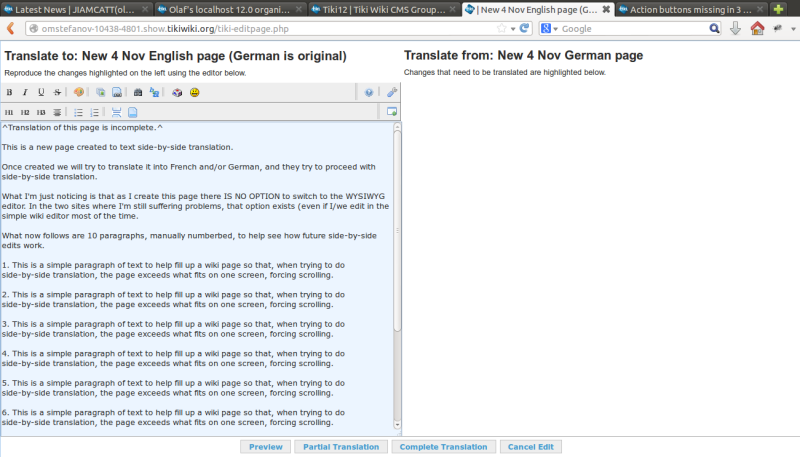Expand the browser toolbar overflow arrow
This screenshot has width=800, height=457.
click(x=793, y=29)
